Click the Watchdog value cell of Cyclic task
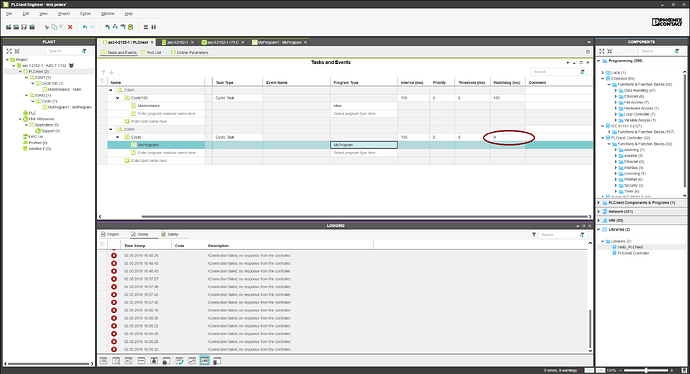 coord(508,137)
